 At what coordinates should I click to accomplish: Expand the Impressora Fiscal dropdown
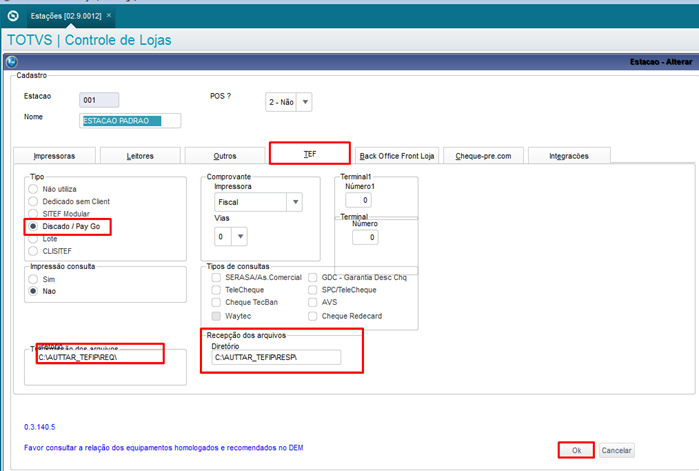pos(295,202)
